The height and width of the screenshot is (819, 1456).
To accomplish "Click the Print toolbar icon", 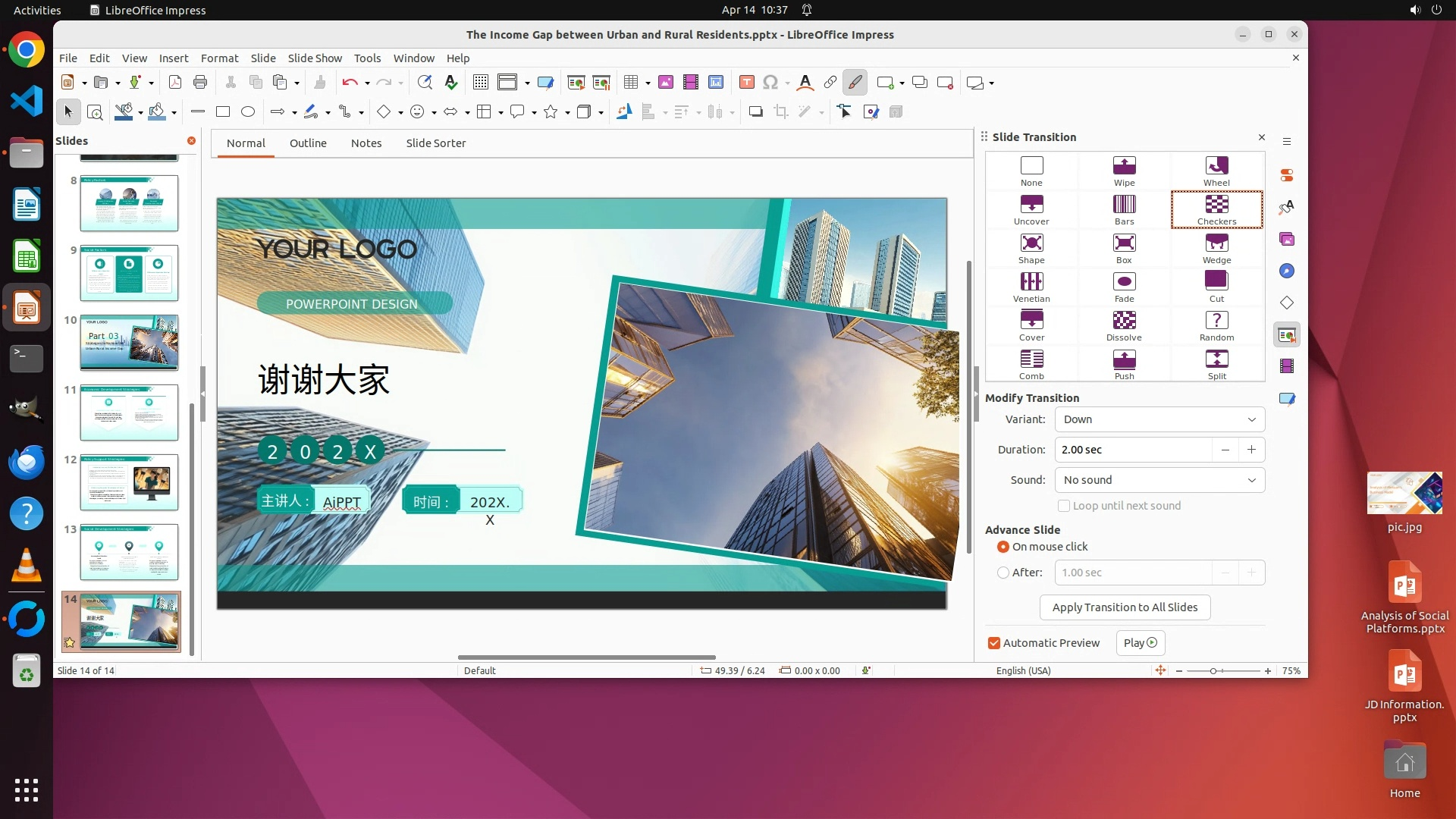I will 200,83.
